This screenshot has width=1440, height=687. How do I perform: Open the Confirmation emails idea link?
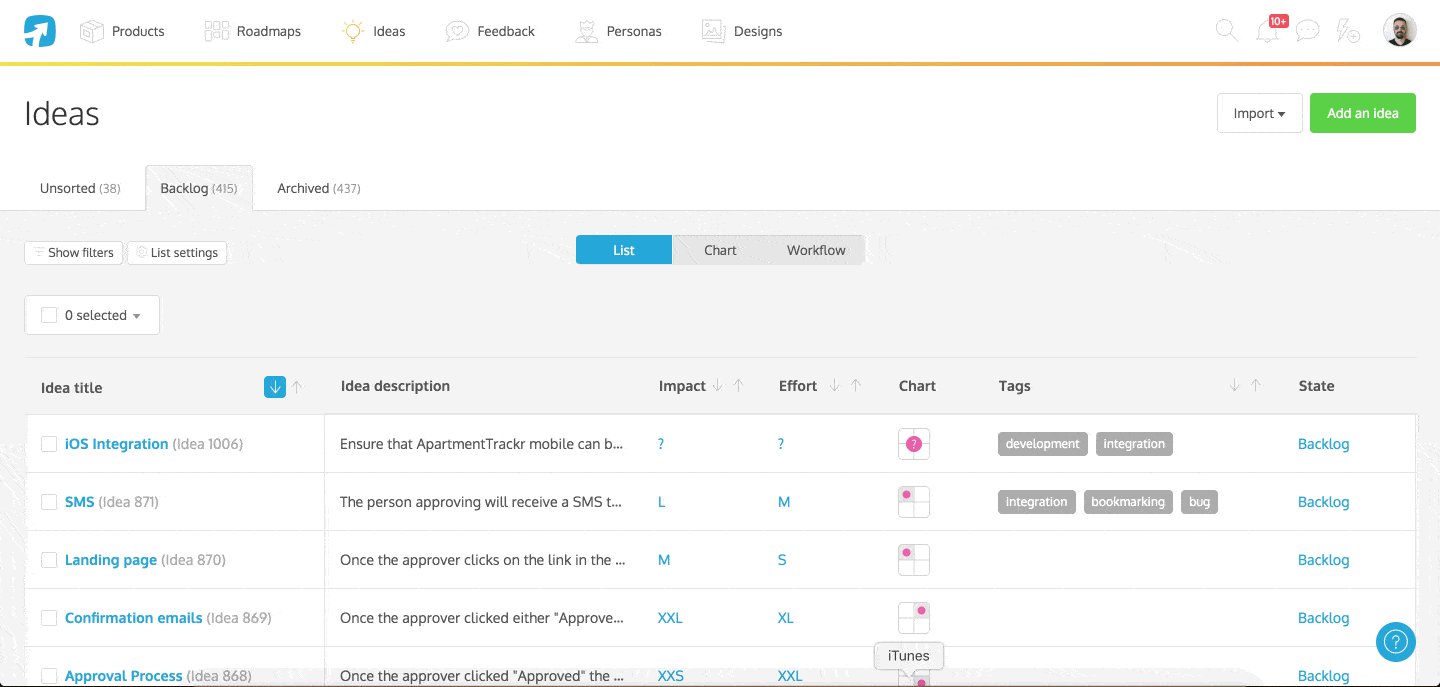[133, 617]
